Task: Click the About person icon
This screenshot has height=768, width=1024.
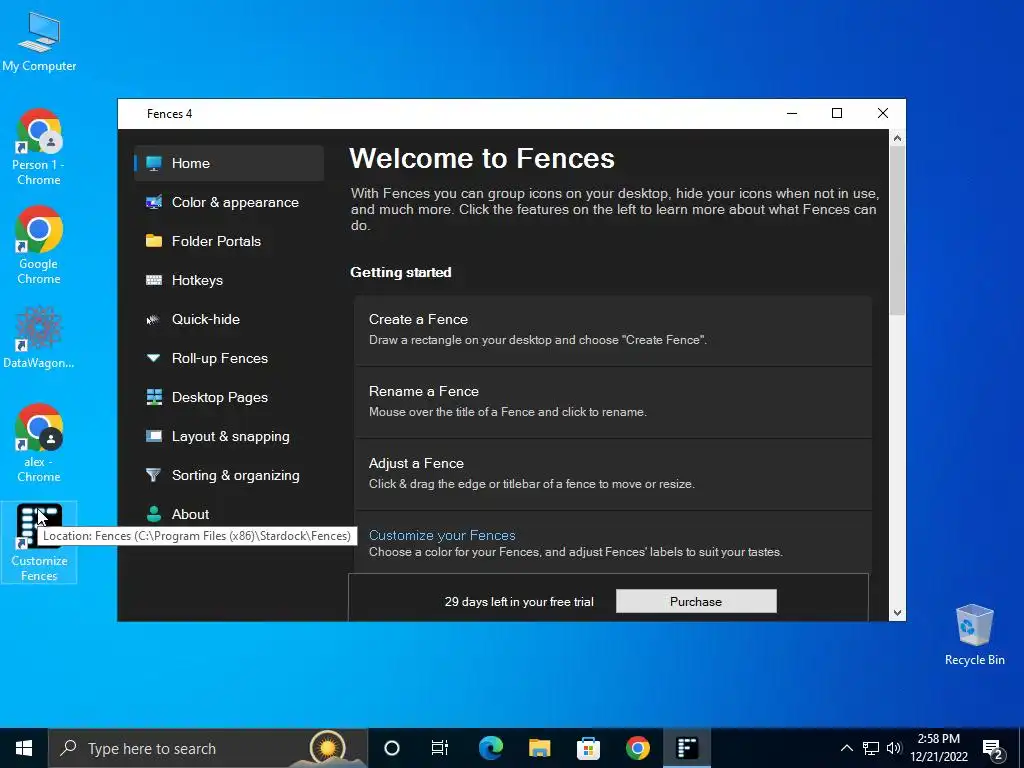Action: pyautogui.click(x=154, y=514)
